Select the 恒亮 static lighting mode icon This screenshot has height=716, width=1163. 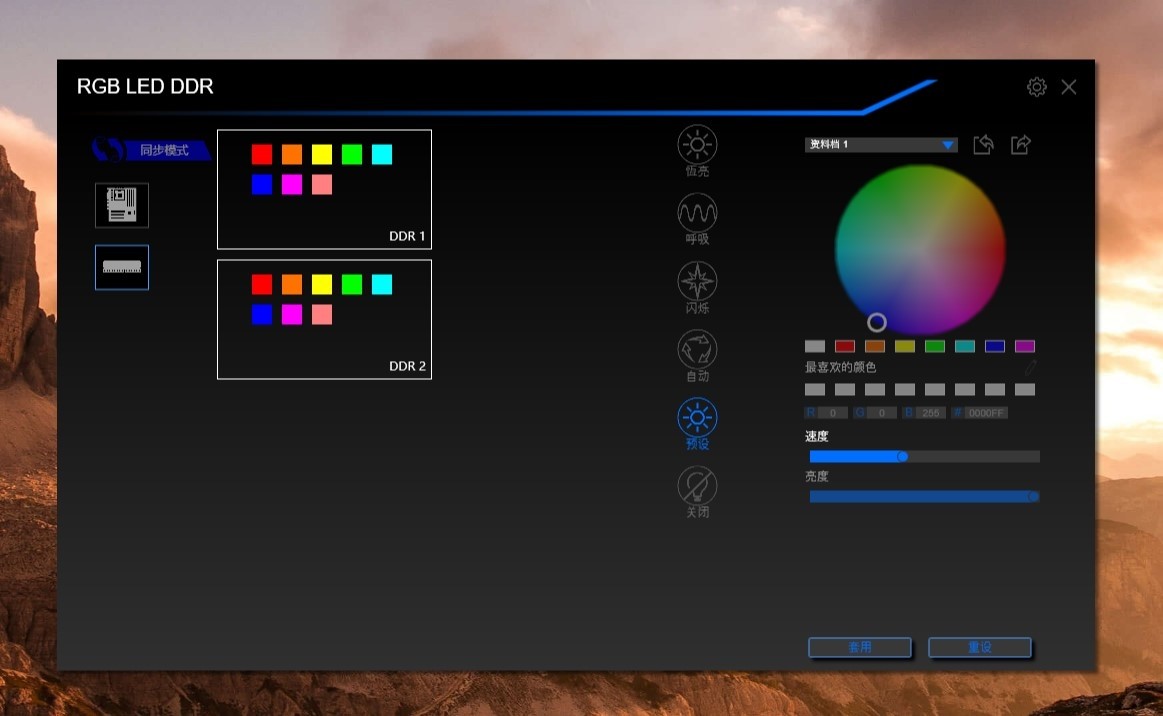pos(697,145)
